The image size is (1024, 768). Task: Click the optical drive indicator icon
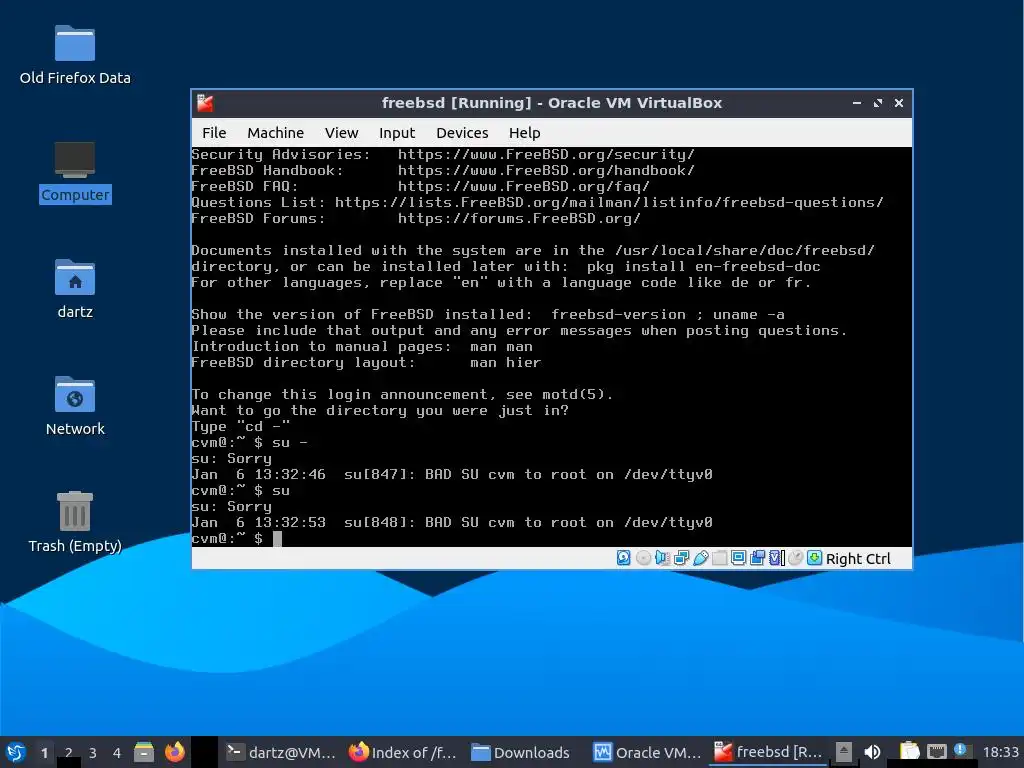(643, 558)
